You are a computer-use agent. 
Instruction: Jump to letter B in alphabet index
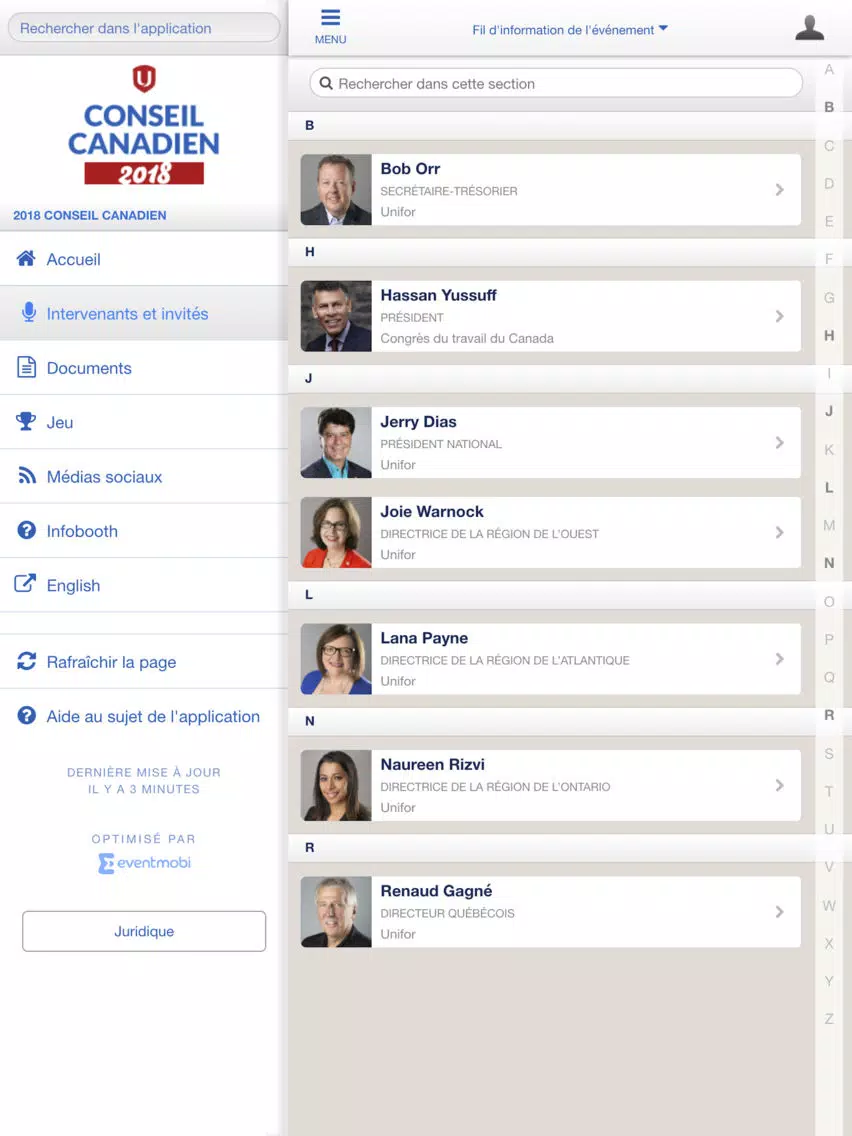(829, 107)
